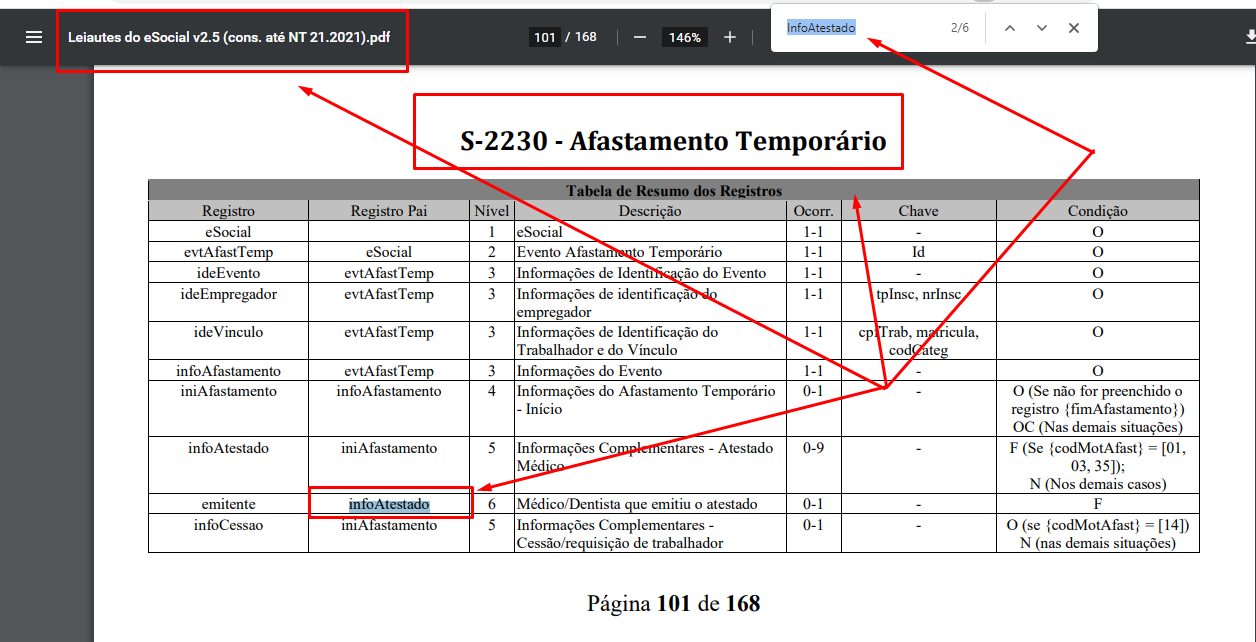Click description Evento Afastamento Temporário
Screen dimensions: 1256x642
click(x=619, y=252)
